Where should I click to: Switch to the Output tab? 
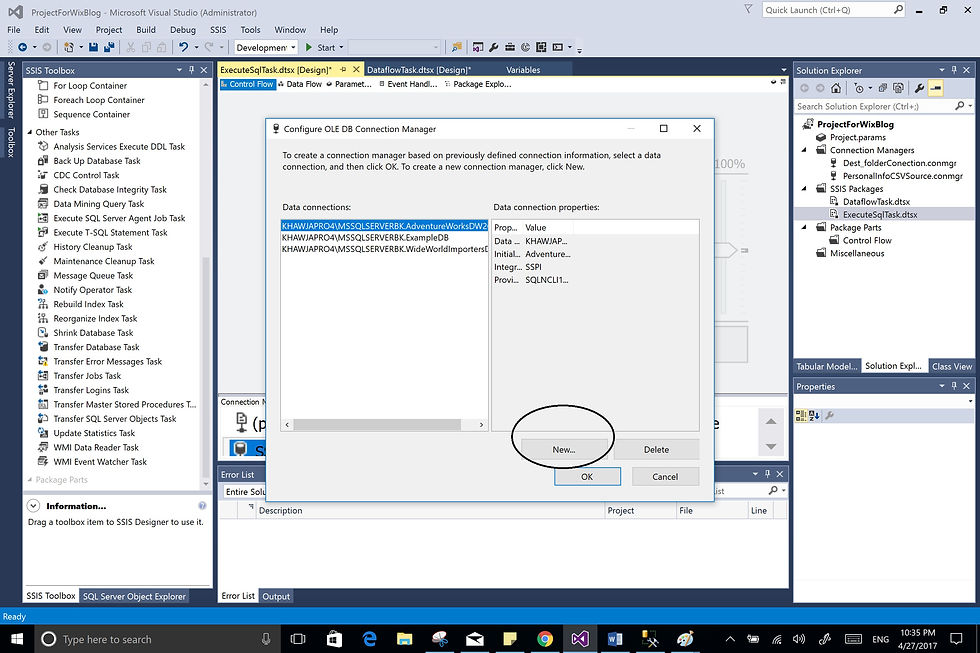click(276, 596)
